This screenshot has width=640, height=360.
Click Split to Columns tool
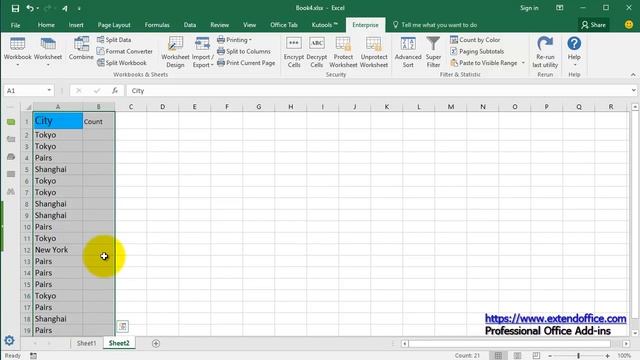pos(244,51)
